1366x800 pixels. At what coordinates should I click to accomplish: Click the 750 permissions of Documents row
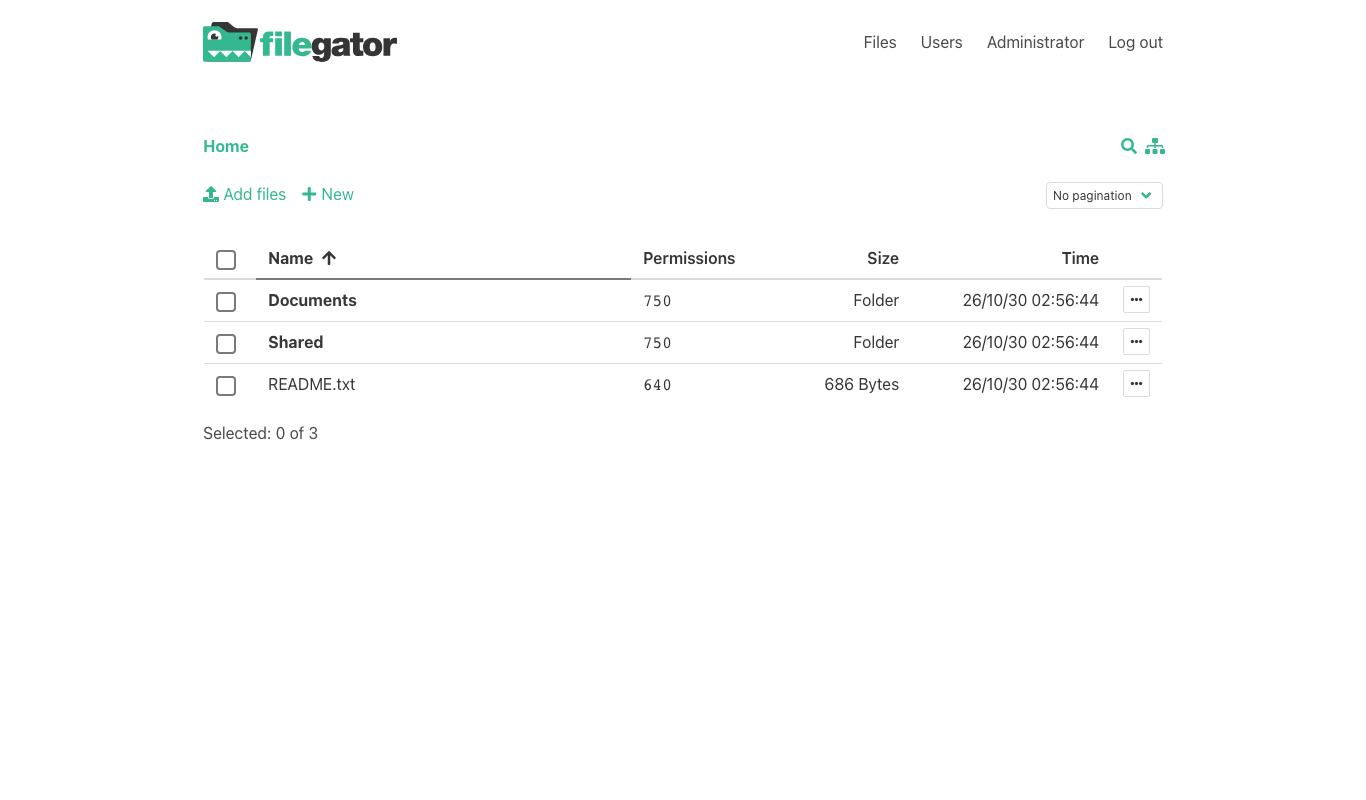[x=657, y=301]
